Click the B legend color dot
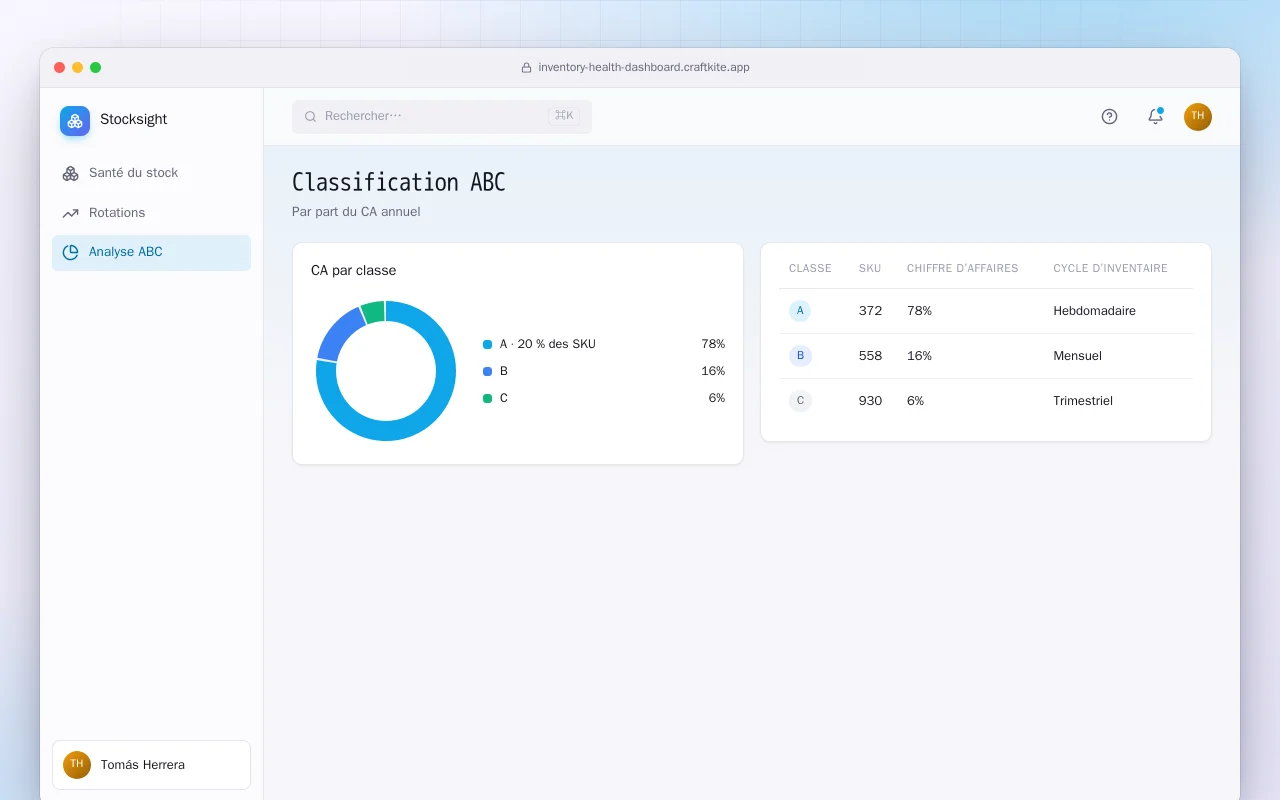1280x800 pixels. tap(487, 371)
